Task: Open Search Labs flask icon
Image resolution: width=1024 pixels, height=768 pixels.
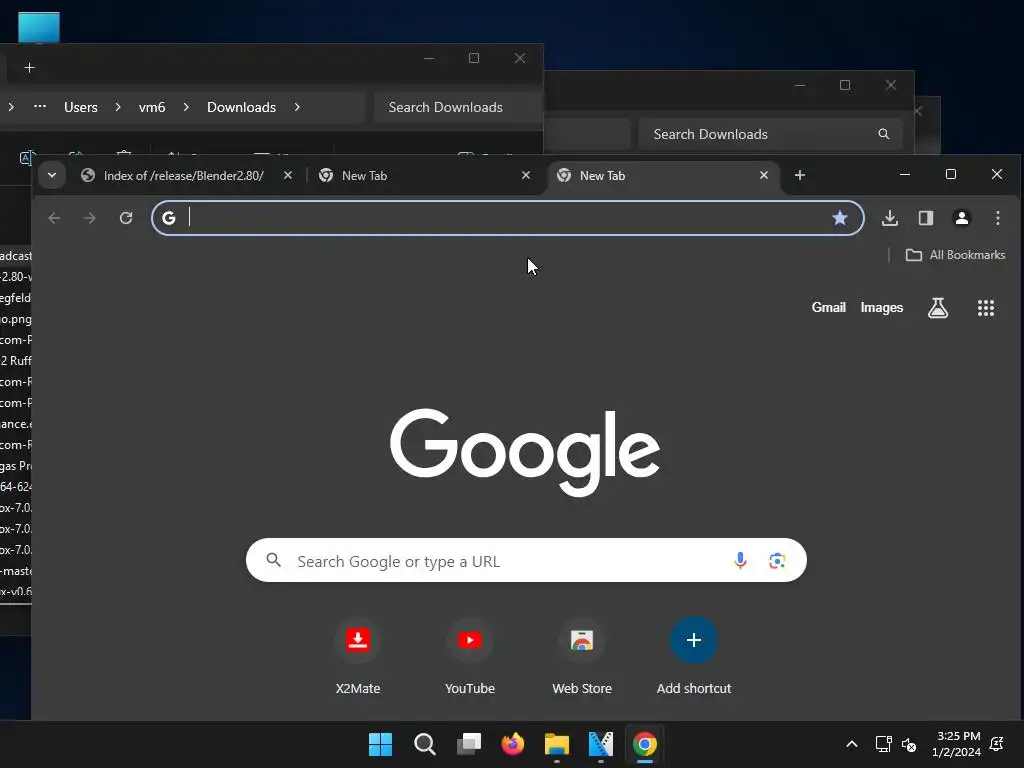Action: (938, 308)
